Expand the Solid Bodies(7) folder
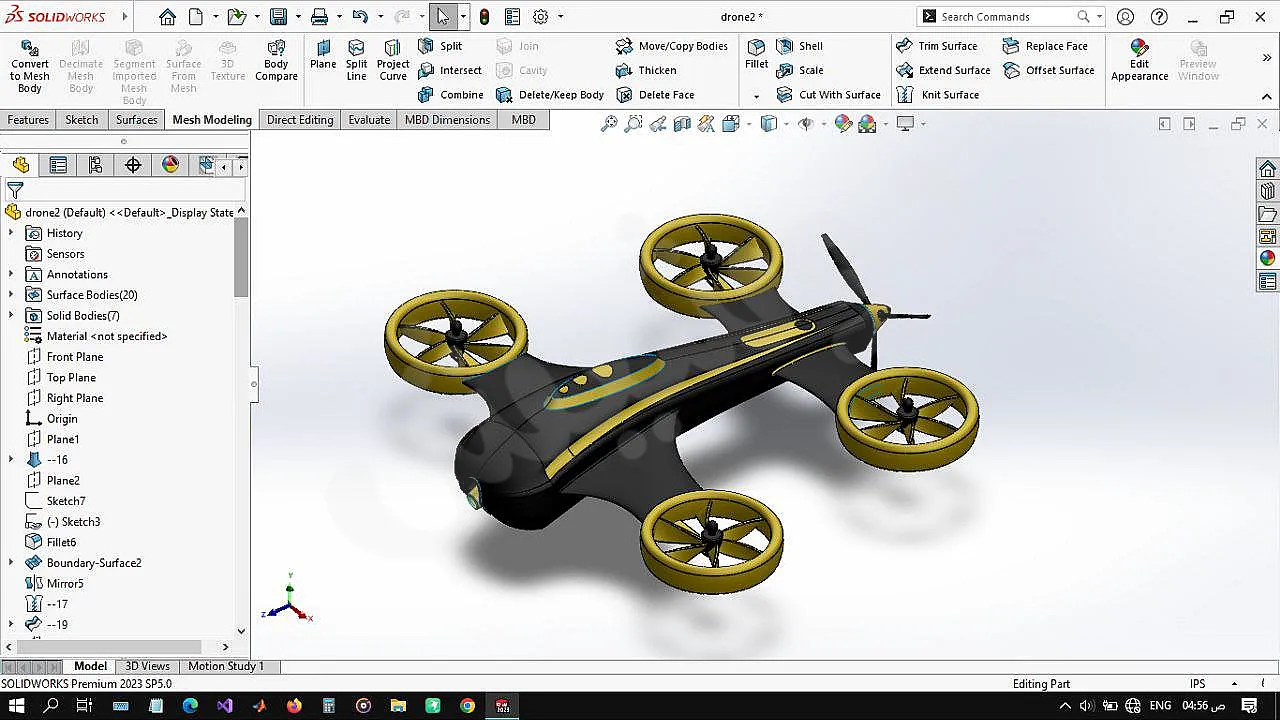This screenshot has height=720, width=1280. point(11,316)
